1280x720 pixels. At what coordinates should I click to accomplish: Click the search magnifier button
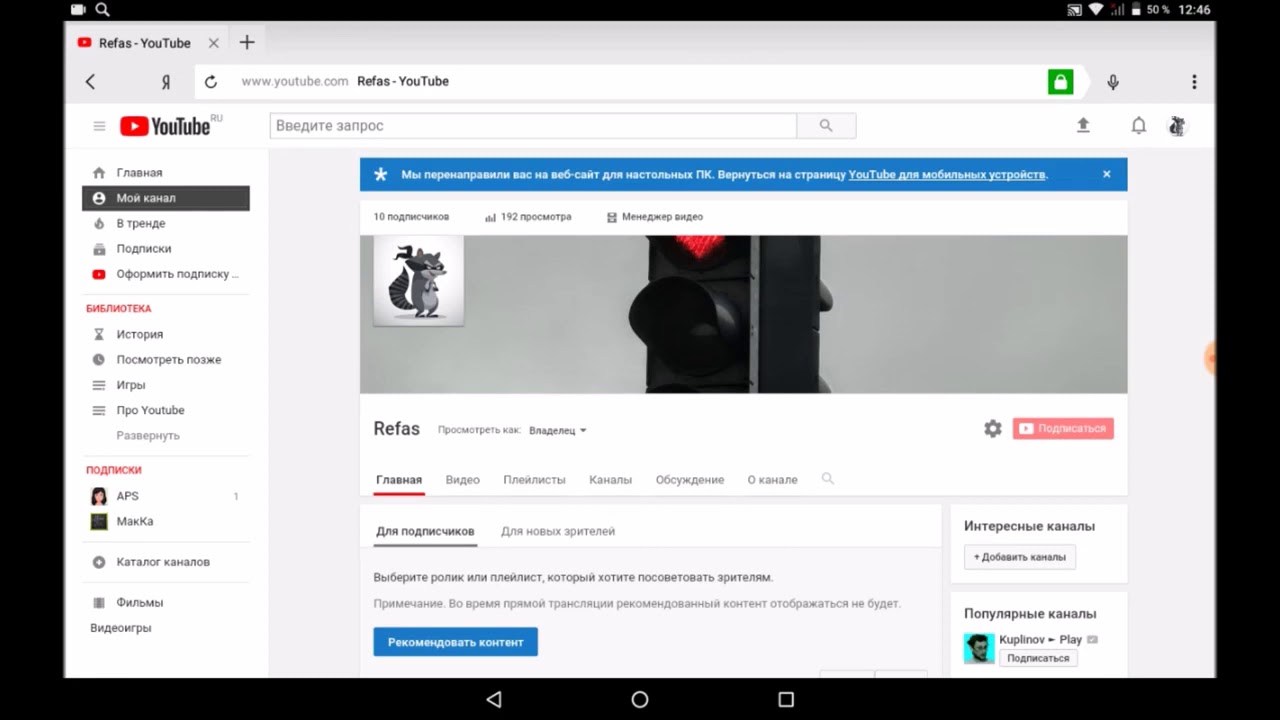tap(826, 126)
